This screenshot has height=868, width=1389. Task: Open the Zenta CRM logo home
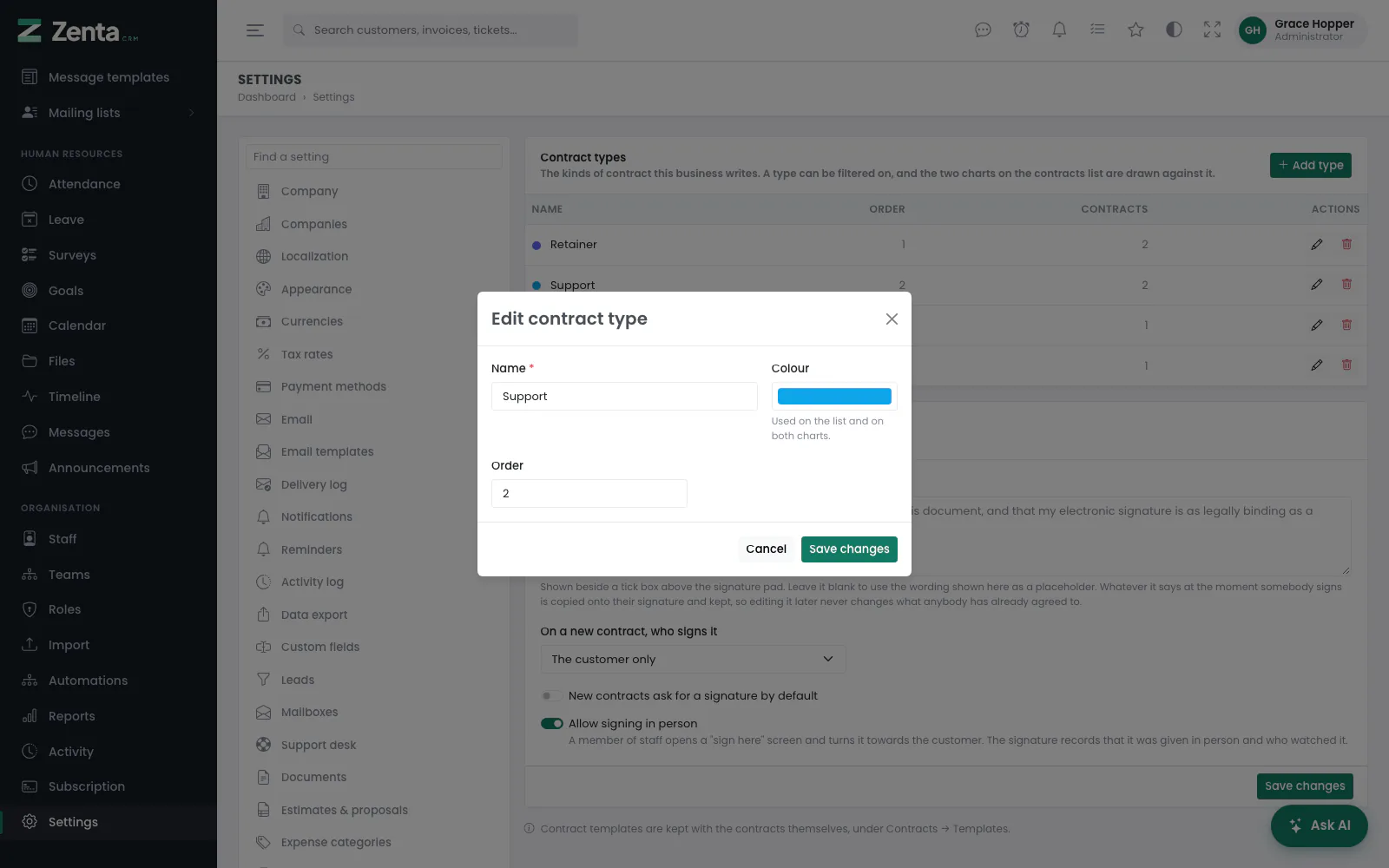pyautogui.click(x=78, y=32)
